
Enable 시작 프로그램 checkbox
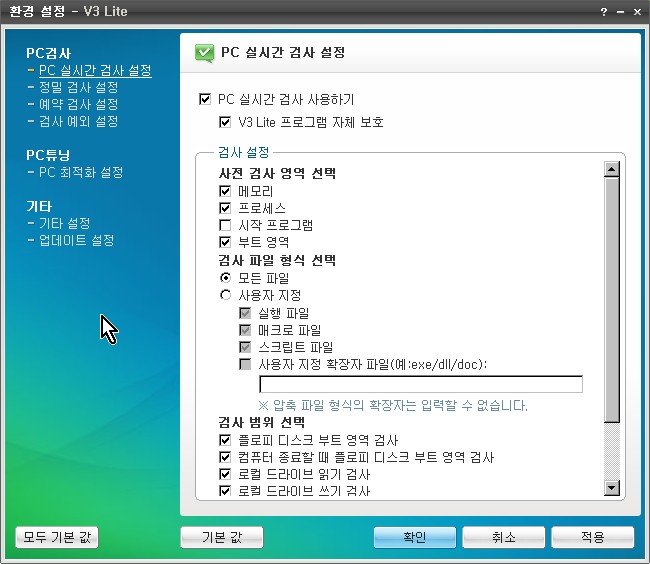225,225
